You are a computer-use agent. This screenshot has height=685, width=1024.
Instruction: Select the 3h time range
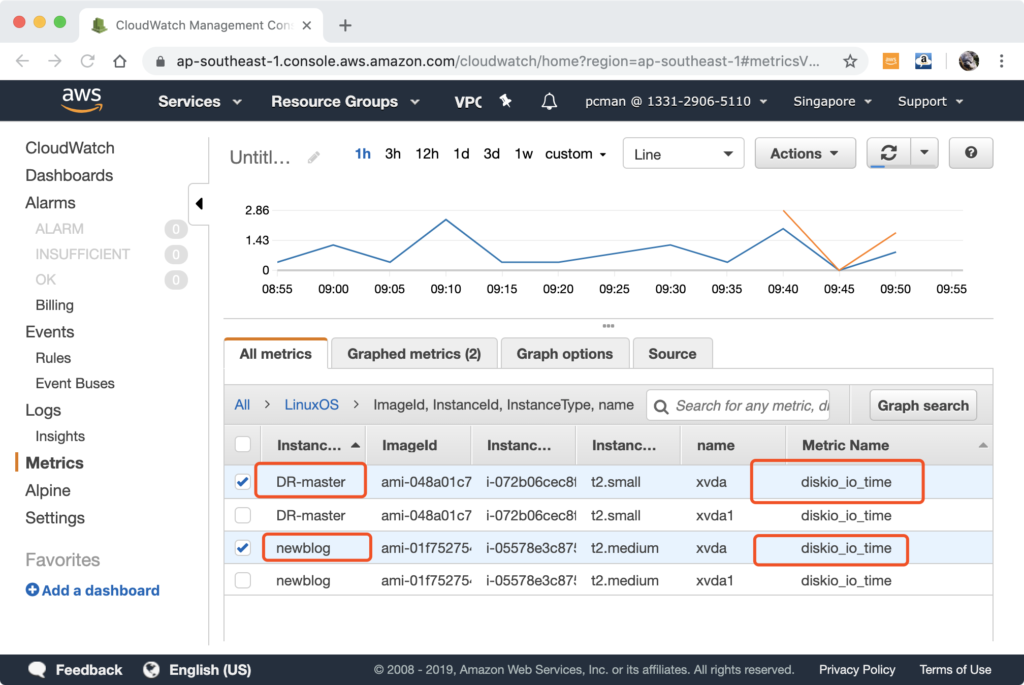392,154
